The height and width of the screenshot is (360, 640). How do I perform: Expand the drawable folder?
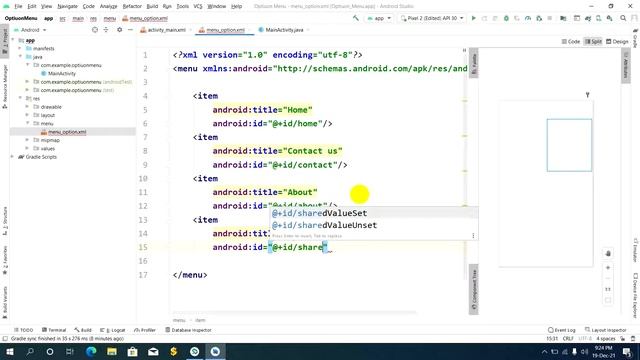pyautogui.click(x=27, y=107)
